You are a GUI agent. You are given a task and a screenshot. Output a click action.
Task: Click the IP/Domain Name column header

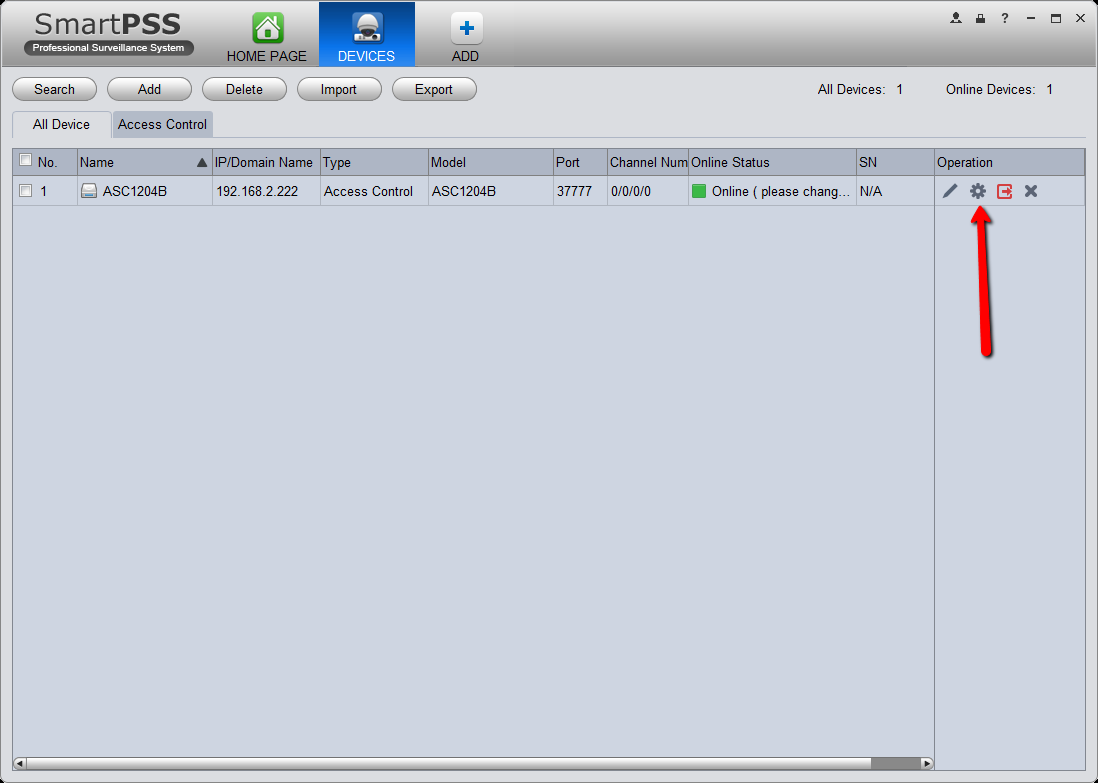pos(266,162)
